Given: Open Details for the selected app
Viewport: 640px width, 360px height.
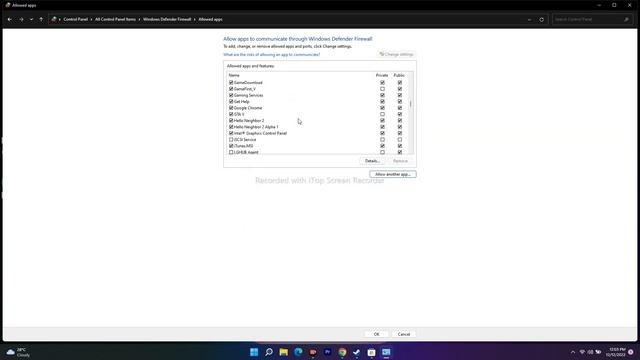Looking at the screenshot, I should [x=372, y=161].
